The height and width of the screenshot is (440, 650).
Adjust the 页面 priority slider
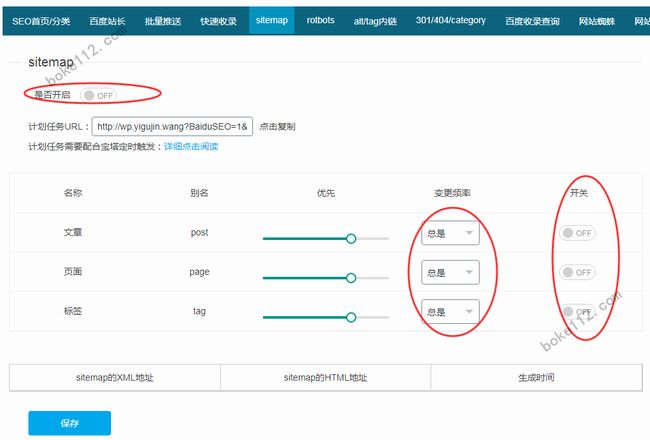(326, 278)
